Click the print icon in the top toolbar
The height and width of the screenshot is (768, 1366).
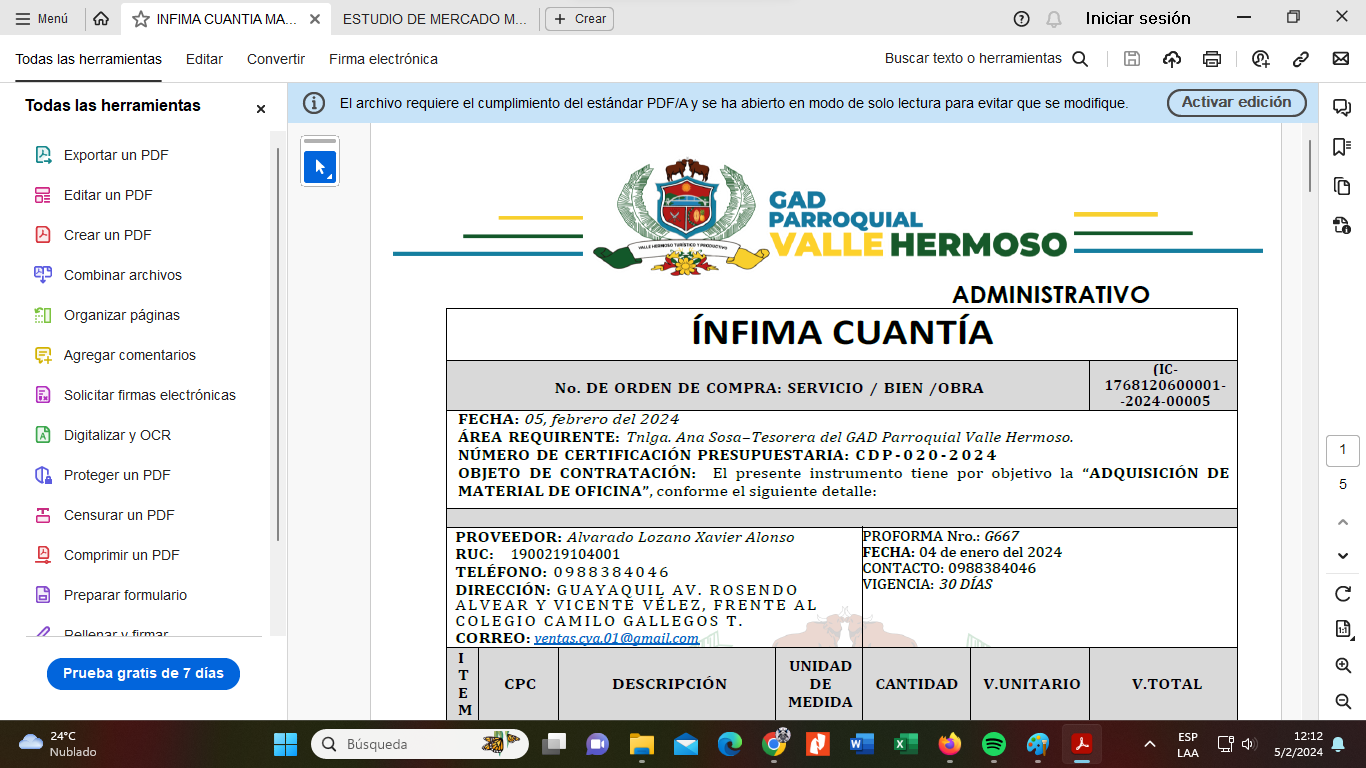pyautogui.click(x=1212, y=59)
